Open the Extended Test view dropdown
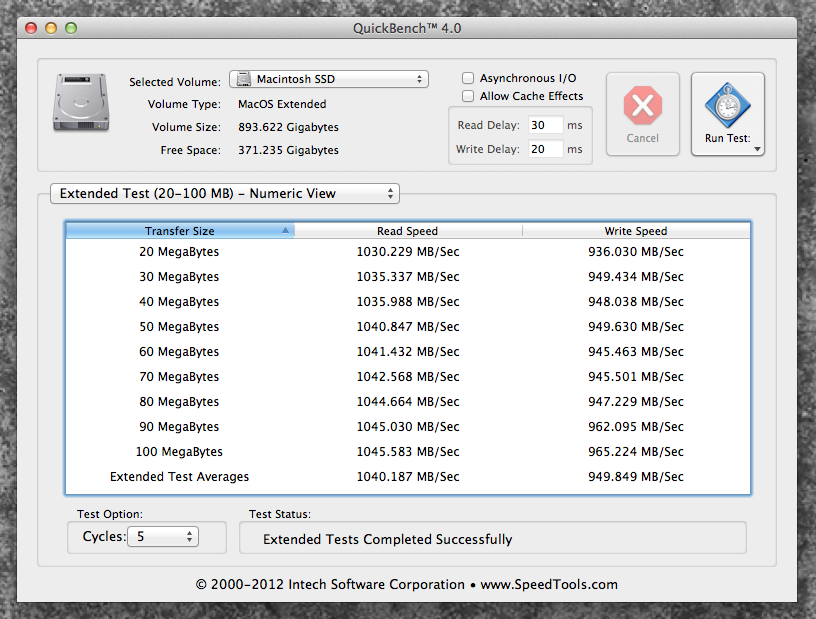 pos(225,194)
